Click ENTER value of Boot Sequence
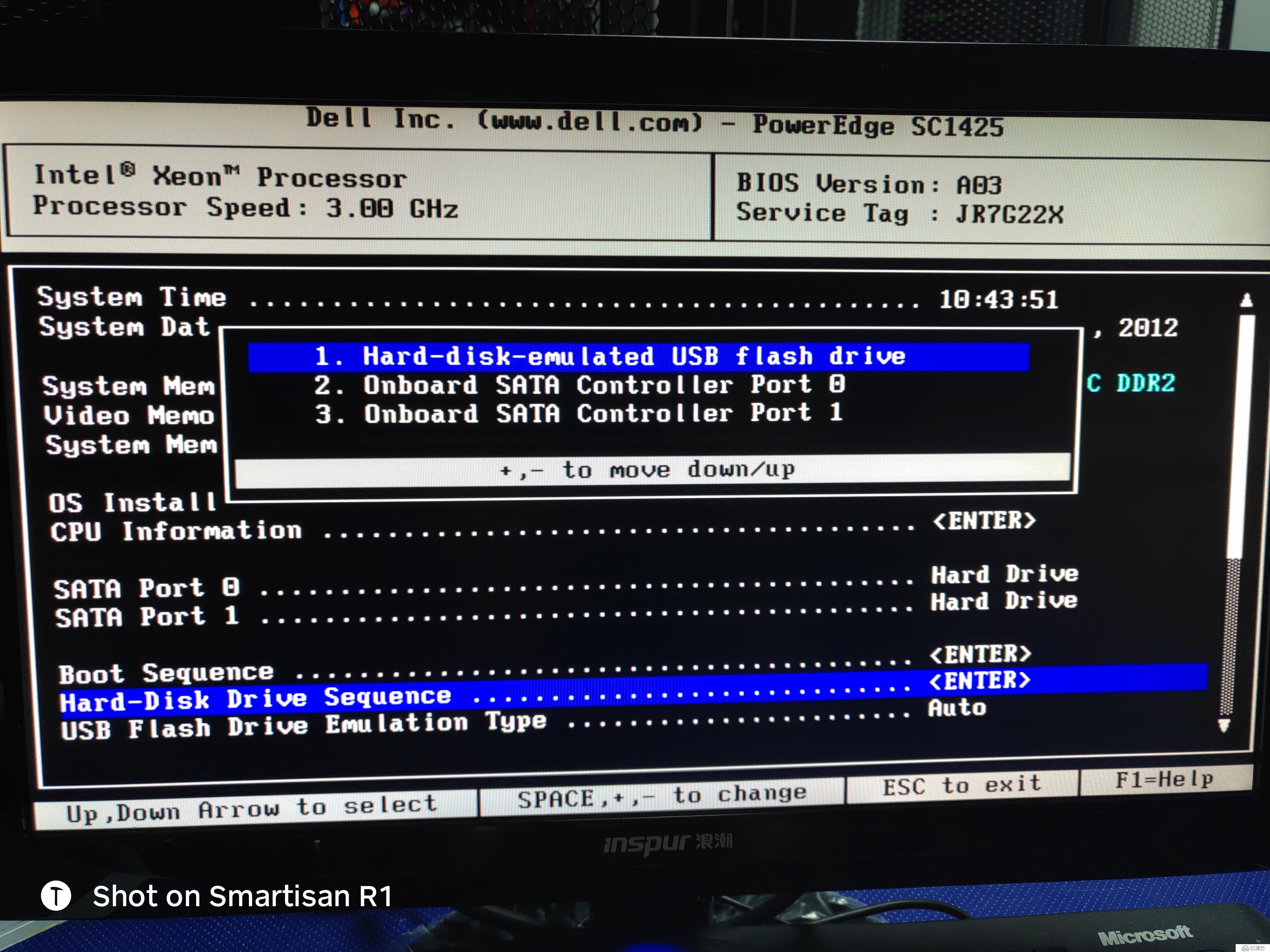Image resolution: width=1270 pixels, height=952 pixels. (981, 654)
